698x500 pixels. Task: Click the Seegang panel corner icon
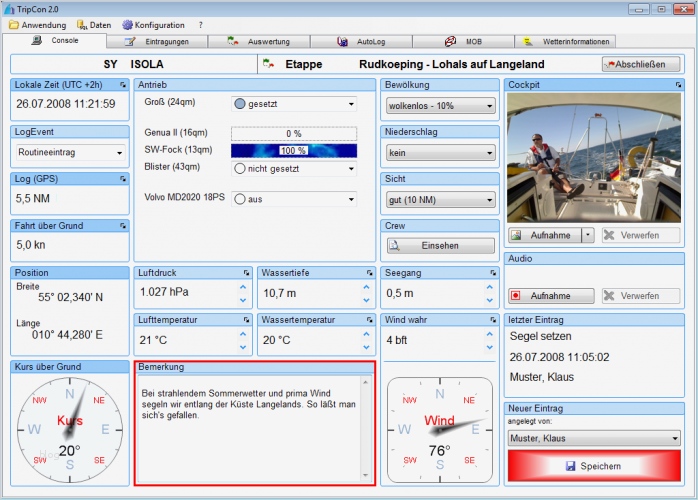point(493,272)
